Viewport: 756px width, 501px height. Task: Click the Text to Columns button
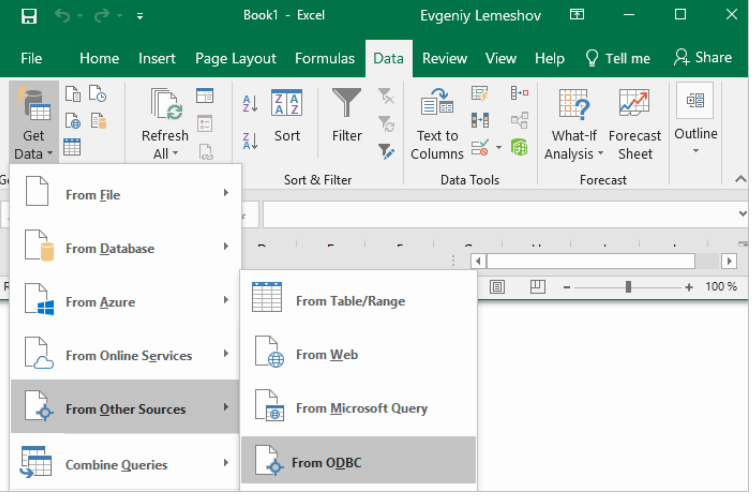pyautogui.click(x=437, y=124)
